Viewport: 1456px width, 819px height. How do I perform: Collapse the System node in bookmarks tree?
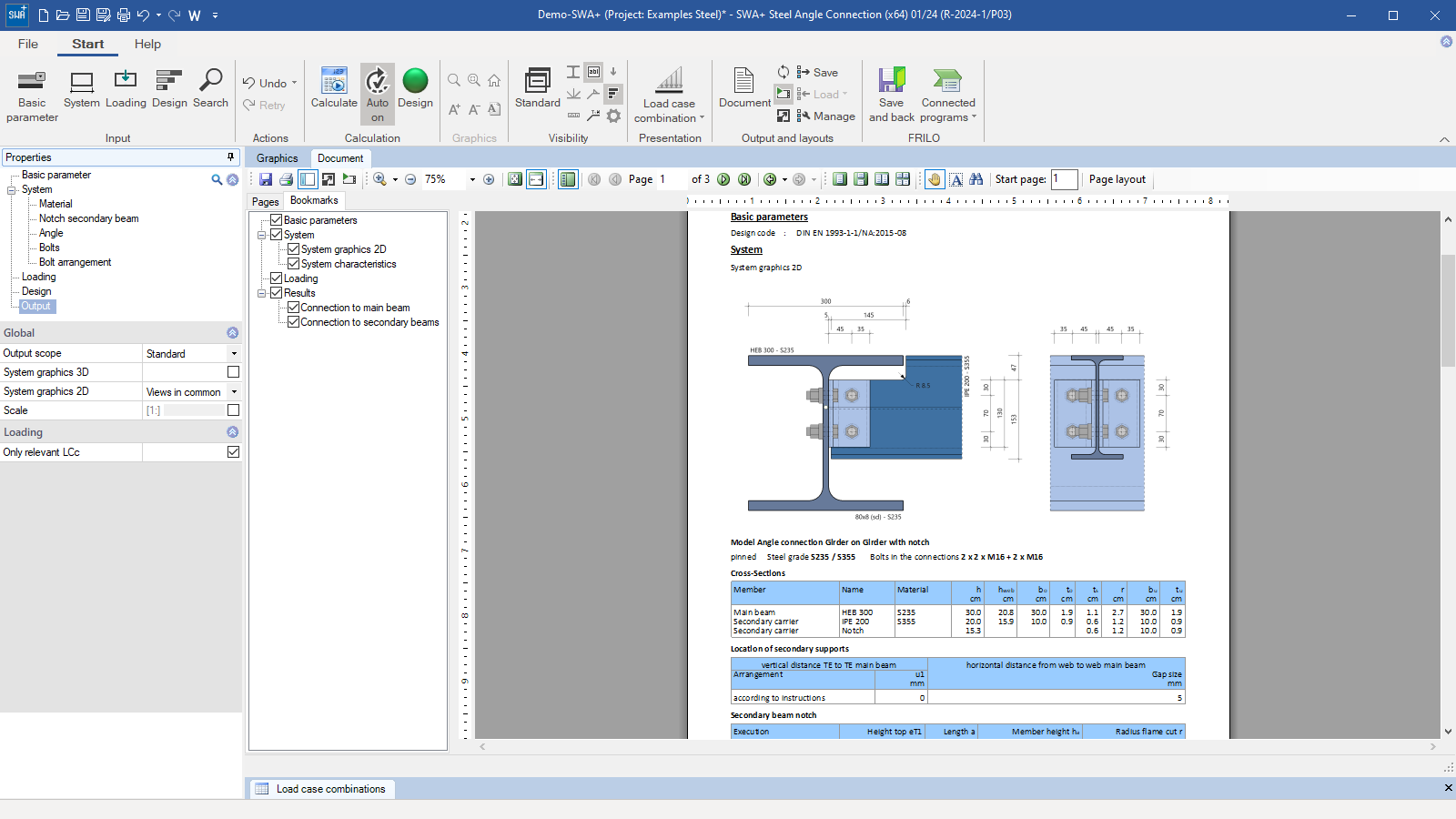pyautogui.click(x=262, y=235)
